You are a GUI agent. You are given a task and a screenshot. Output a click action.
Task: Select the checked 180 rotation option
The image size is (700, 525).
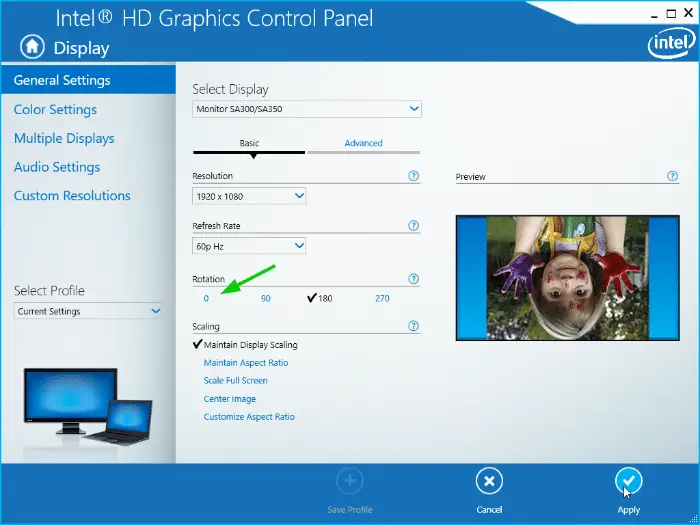tap(320, 298)
